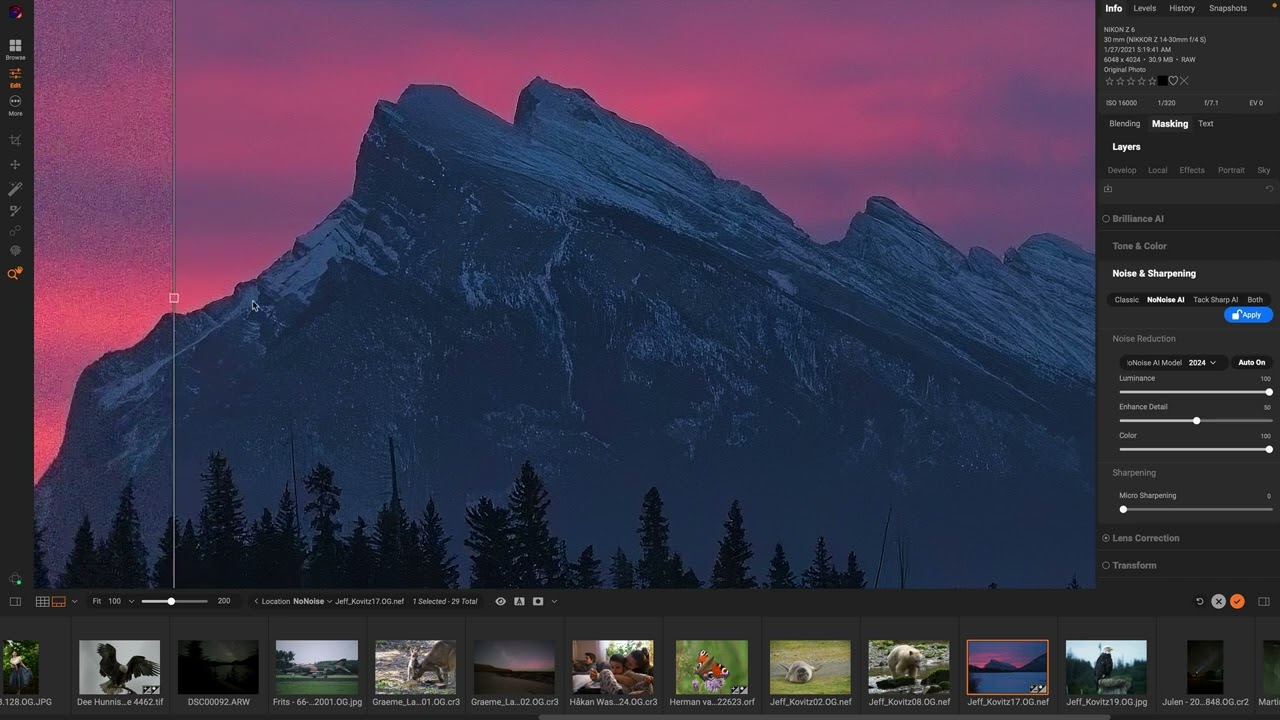Open the More modules menu
This screenshot has width=1280, height=720.
pyautogui.click(x=15, y=105)
